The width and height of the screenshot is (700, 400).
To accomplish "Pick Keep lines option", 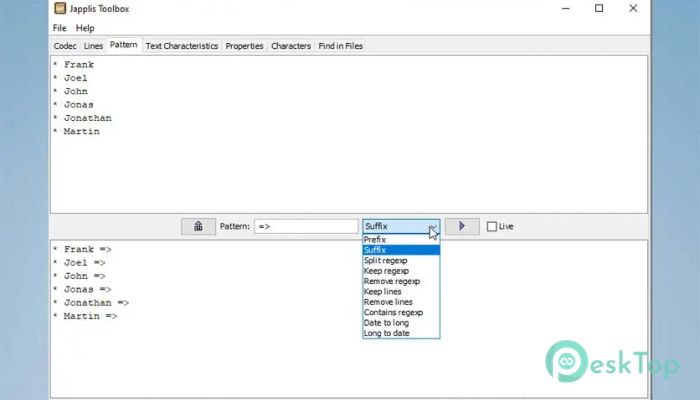I will (x=401, y=292).
